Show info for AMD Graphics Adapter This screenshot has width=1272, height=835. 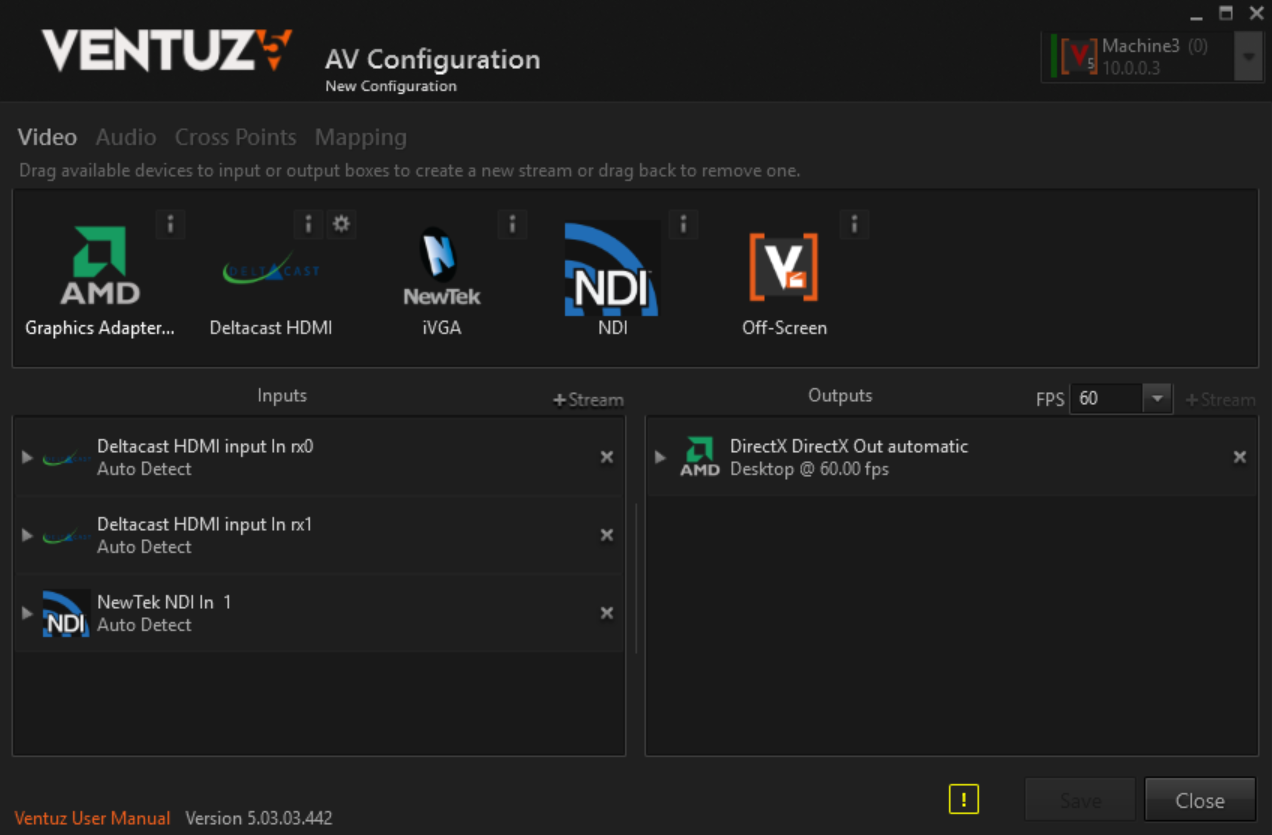click(170, 224)
